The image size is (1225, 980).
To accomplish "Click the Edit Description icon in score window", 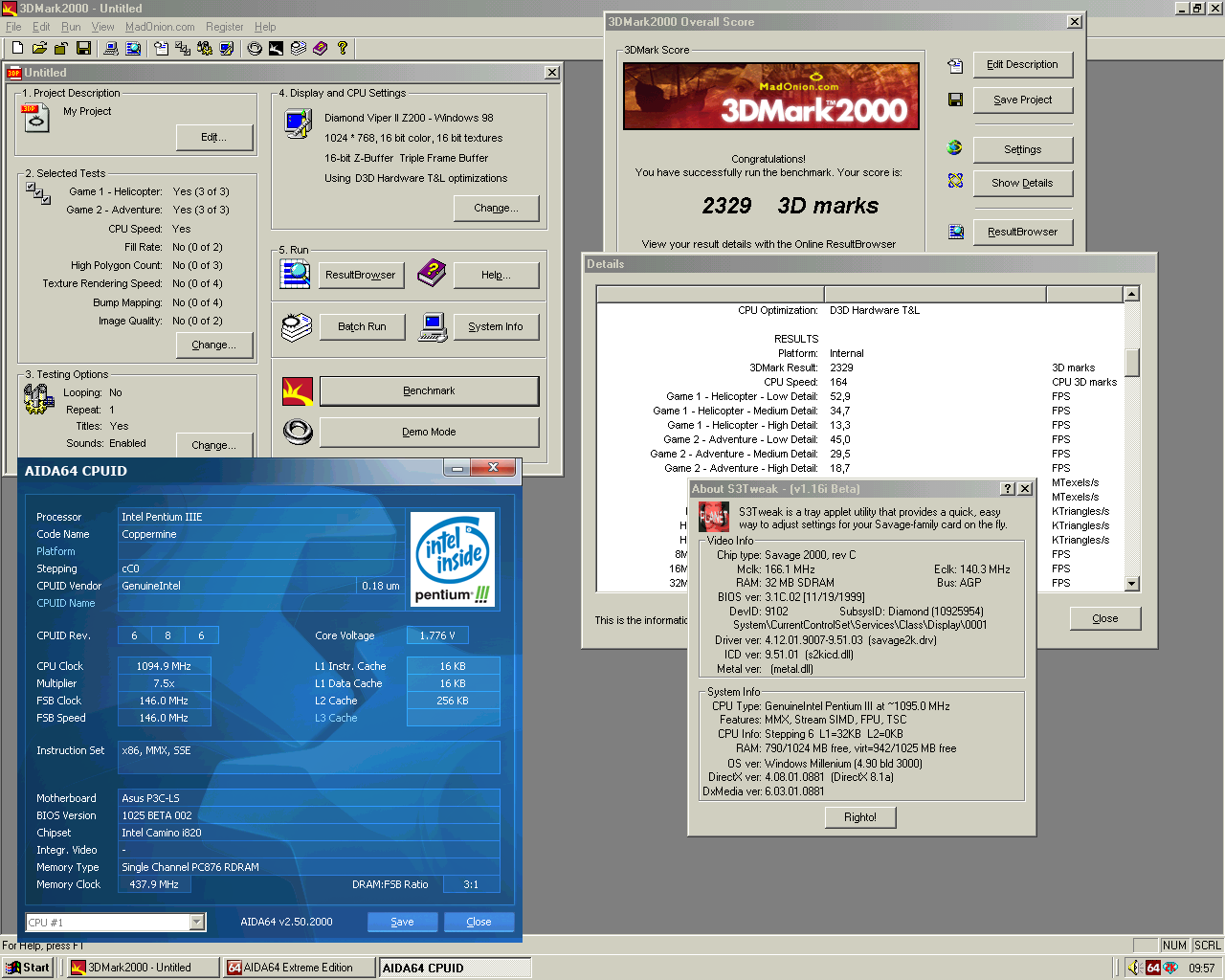I will pyautogui.click(x=955, y=65).
